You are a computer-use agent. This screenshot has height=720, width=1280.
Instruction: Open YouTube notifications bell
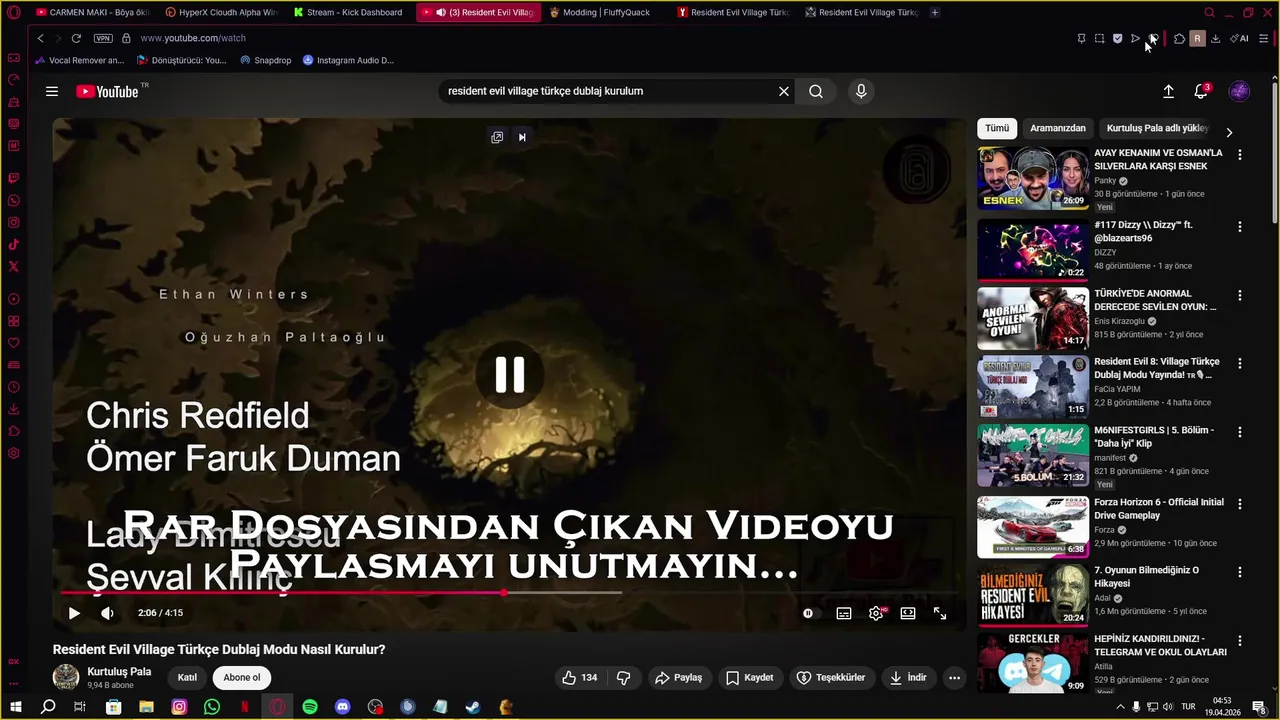point(1201,91)
